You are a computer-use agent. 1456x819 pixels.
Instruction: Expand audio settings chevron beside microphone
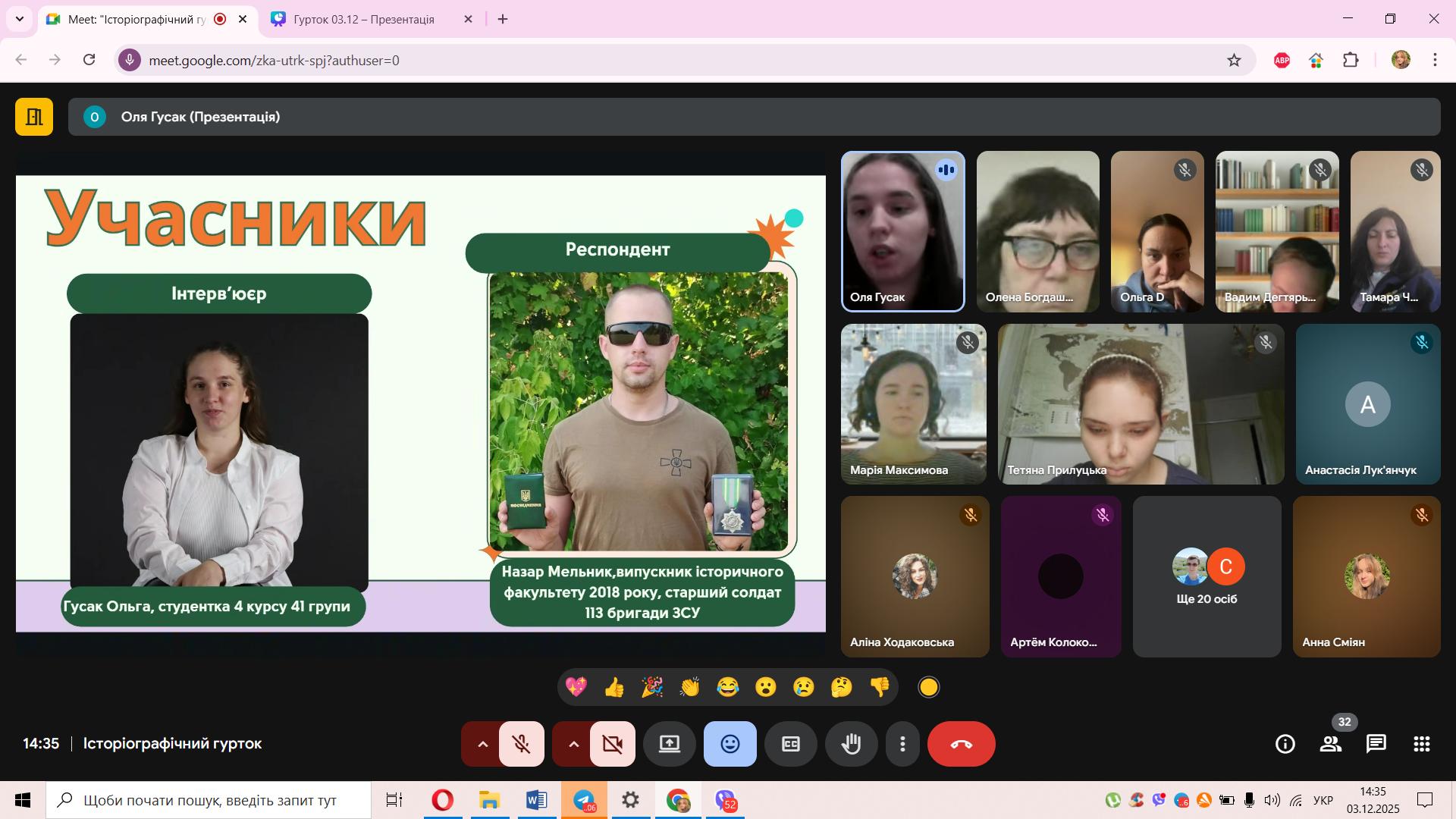[482, 744]
